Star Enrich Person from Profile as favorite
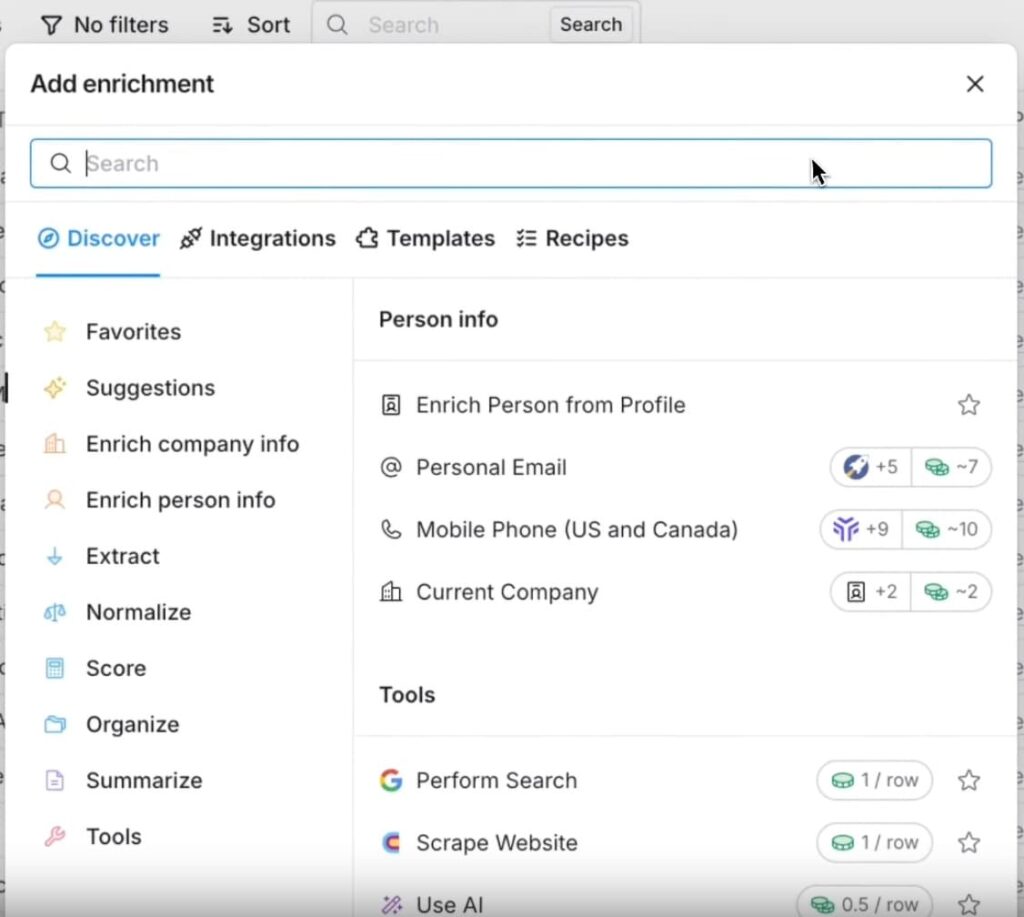1024x917 pixels. (968, 405)
